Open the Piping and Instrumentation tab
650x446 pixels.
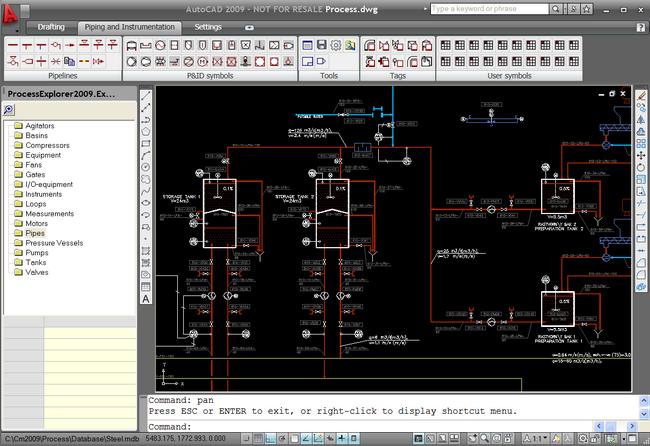[129, 27]
